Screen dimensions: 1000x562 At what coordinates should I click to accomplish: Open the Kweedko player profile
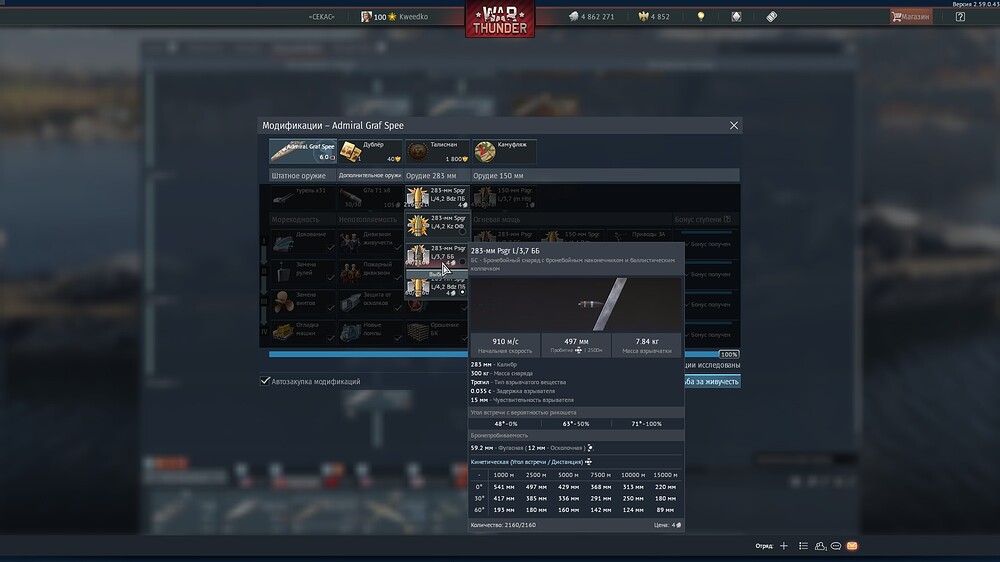(x=395, y=17)
